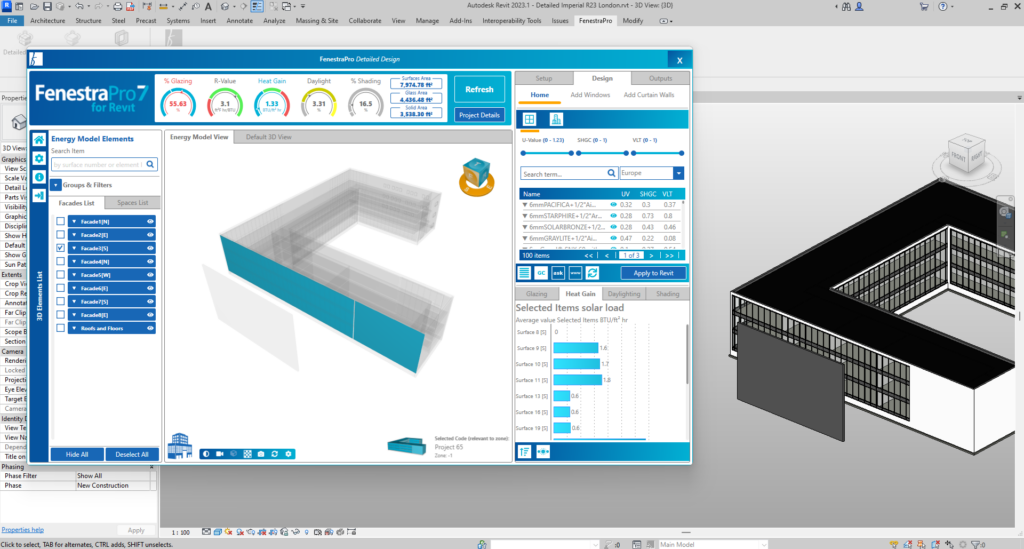
Task: Click the Refresh button
Action: [479, 89]
